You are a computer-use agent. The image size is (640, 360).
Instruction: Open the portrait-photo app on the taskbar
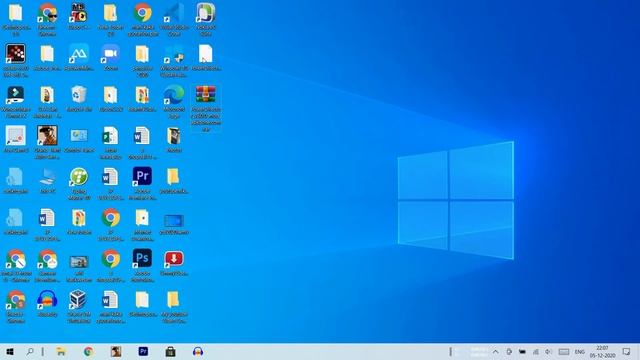pyautogui.click(x=116, y=351)
